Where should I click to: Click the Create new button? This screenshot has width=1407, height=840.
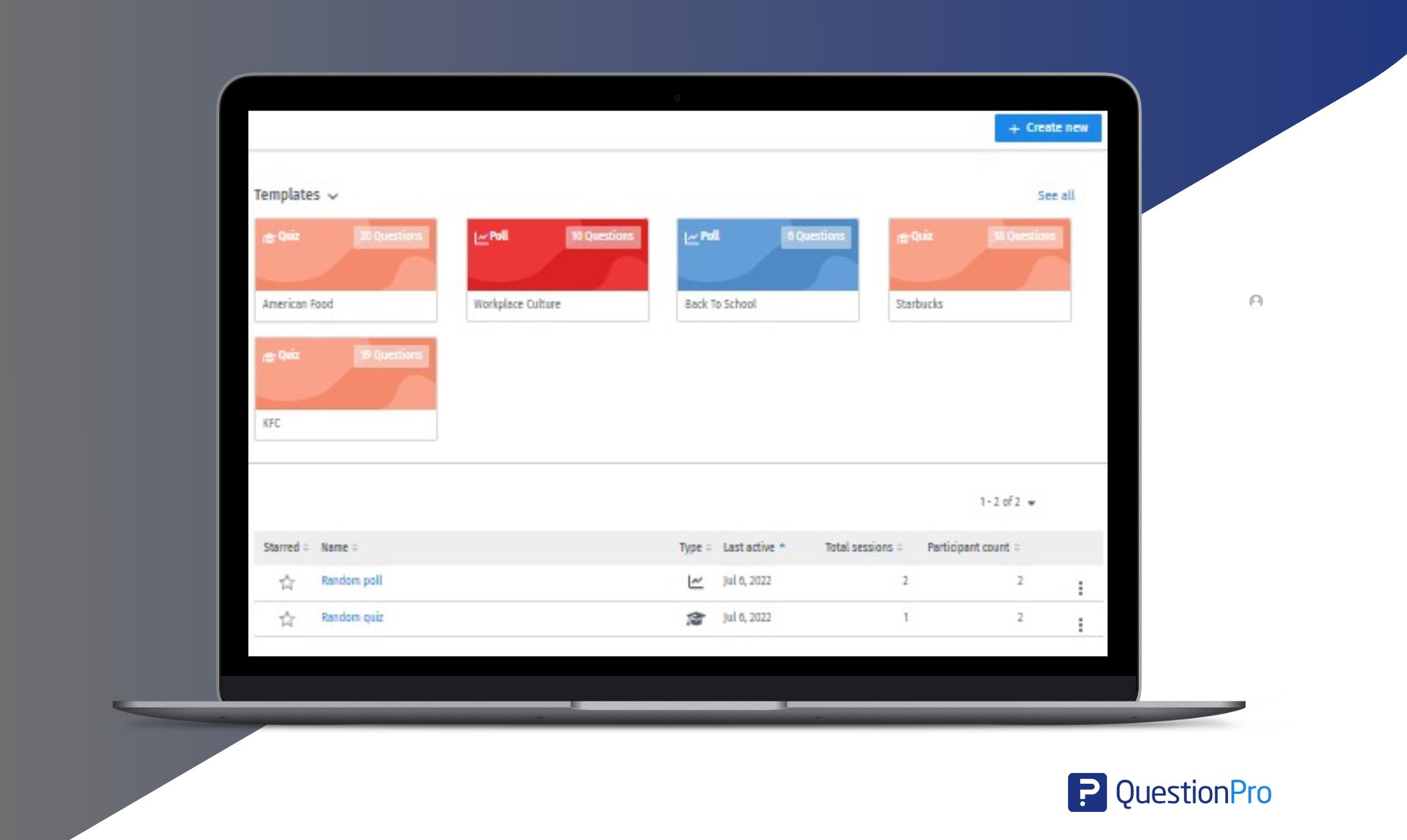(x=1049, y=128)
